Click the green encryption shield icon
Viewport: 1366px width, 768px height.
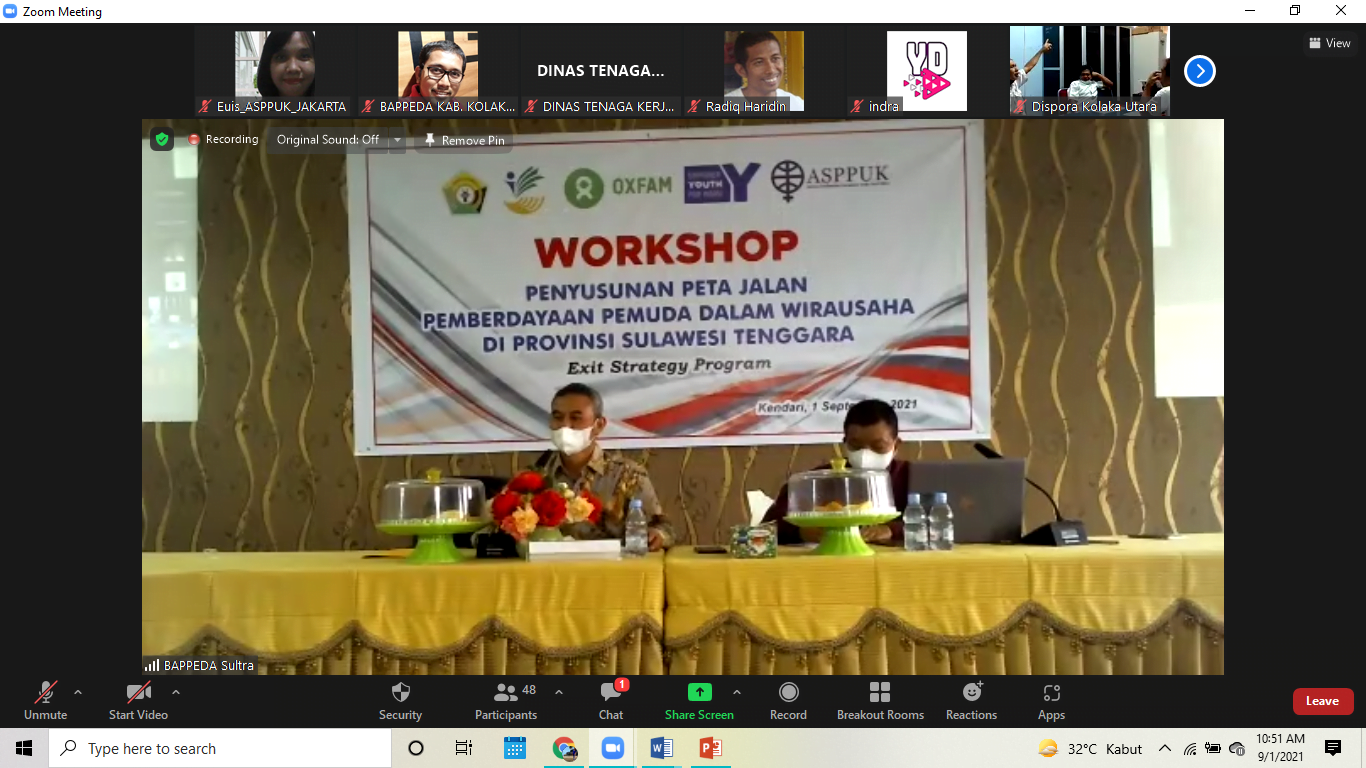tap(162, 140)
